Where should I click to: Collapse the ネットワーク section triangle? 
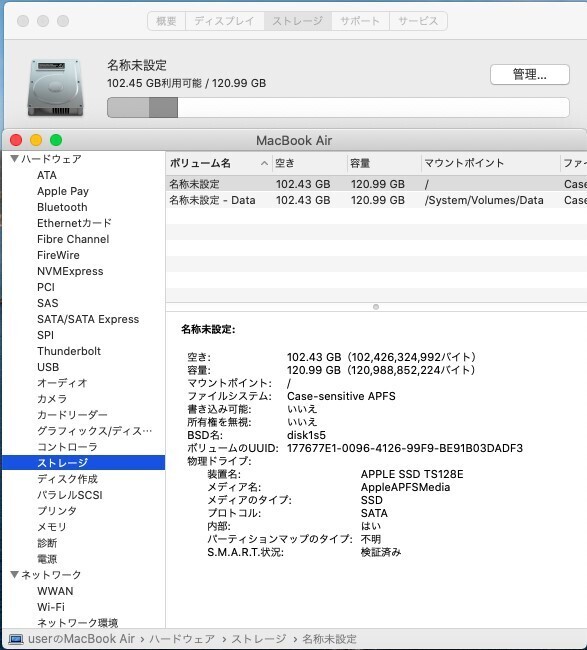pyautogui.click(x=15, y=575)
